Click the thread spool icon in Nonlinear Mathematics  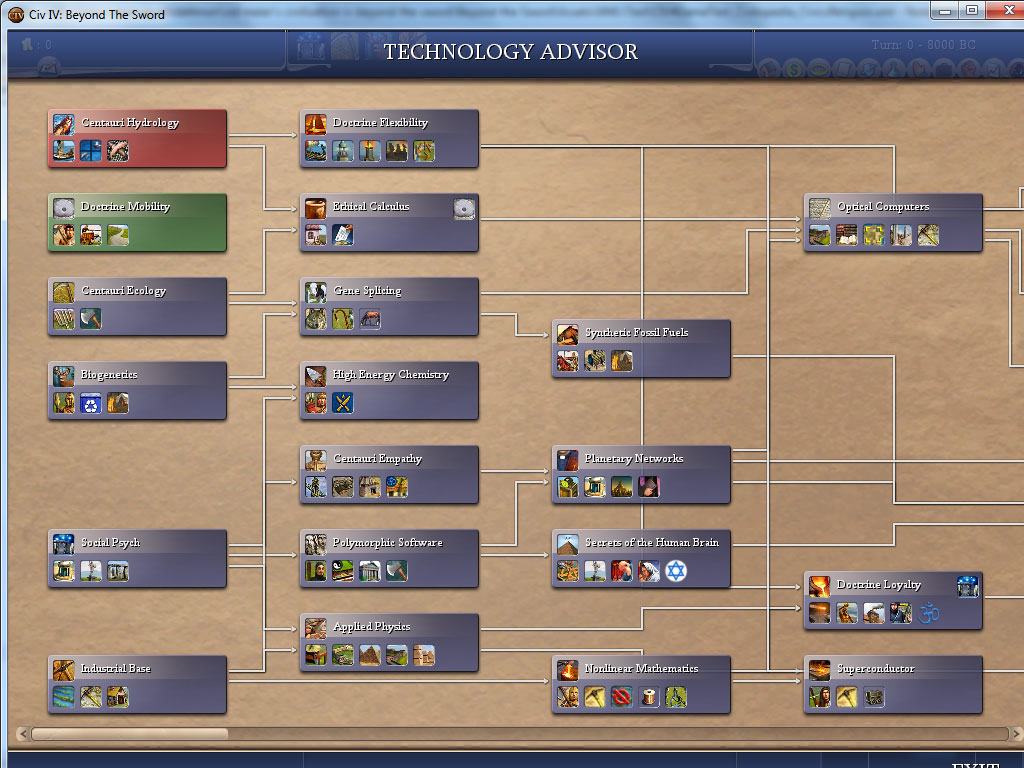tap(648, 697)
